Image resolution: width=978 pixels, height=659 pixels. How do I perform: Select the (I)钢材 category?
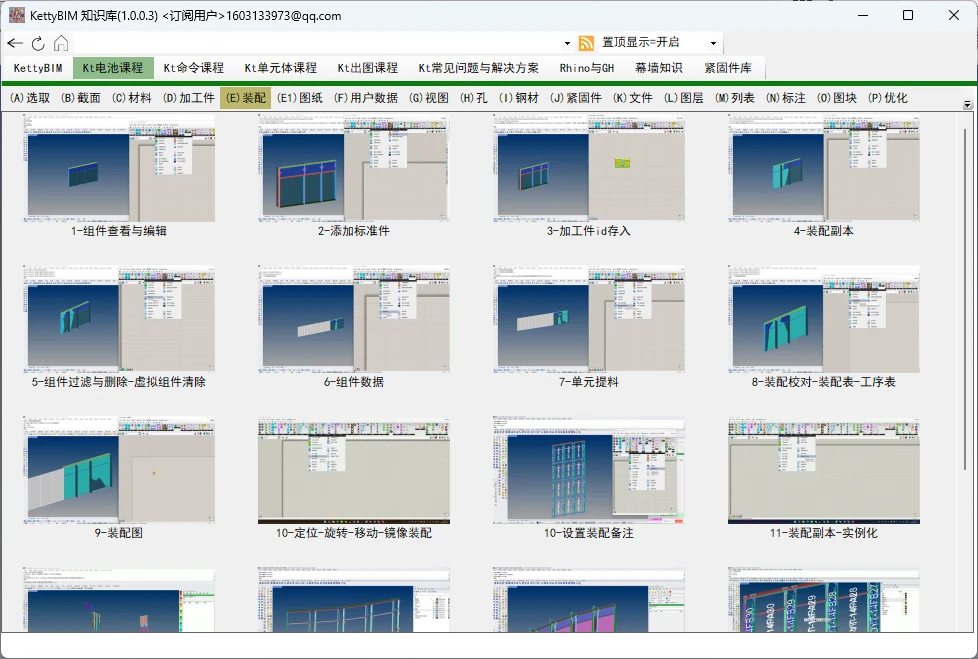[x=519, y=98]
